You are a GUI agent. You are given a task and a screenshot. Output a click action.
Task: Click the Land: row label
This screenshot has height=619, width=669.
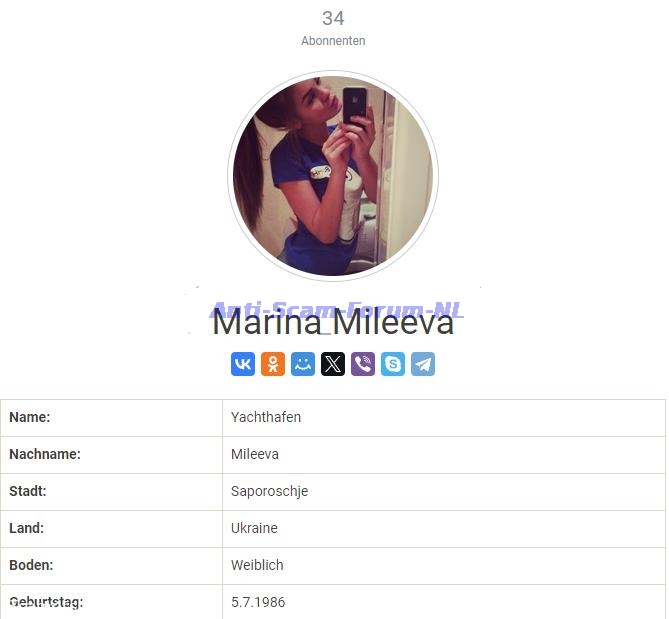26,528
